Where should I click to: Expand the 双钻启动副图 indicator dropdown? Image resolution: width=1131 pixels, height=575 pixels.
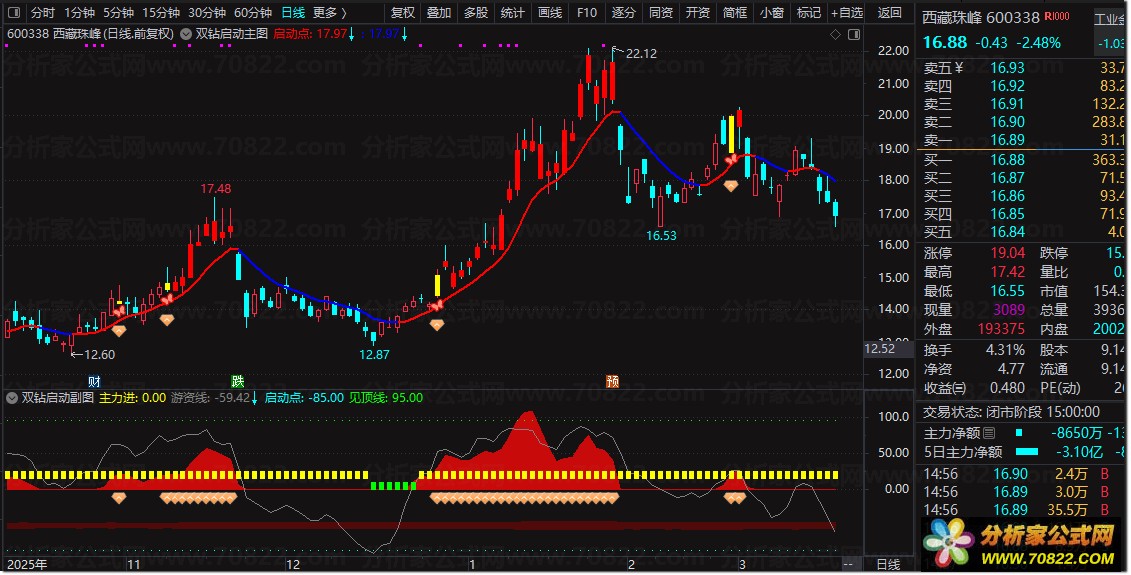pos(12,397)
